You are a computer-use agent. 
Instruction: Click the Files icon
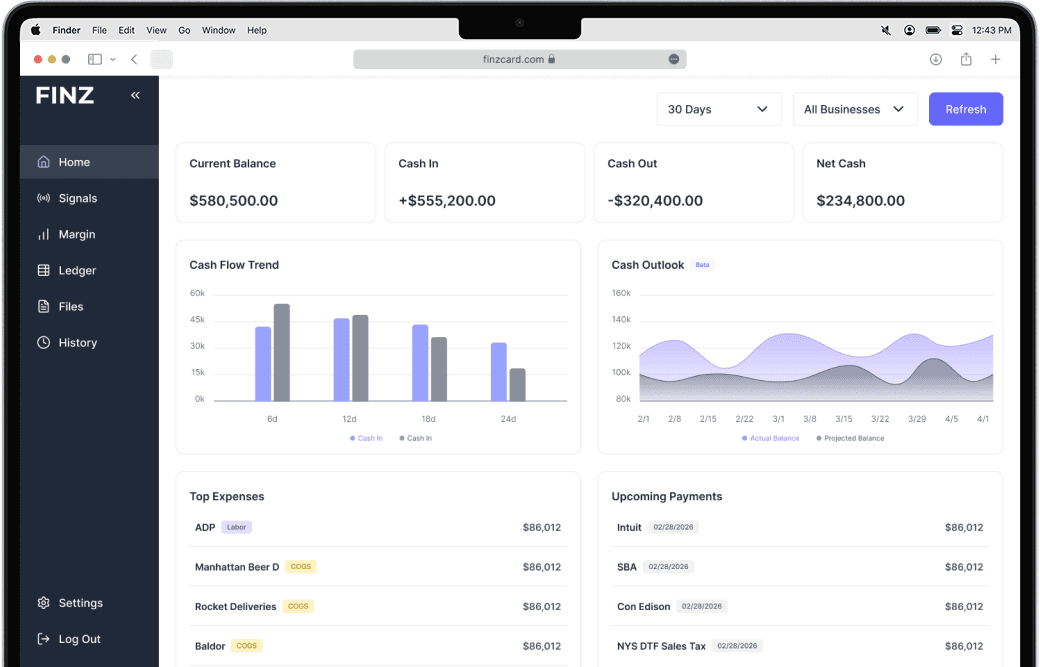(x=44, y=306)
